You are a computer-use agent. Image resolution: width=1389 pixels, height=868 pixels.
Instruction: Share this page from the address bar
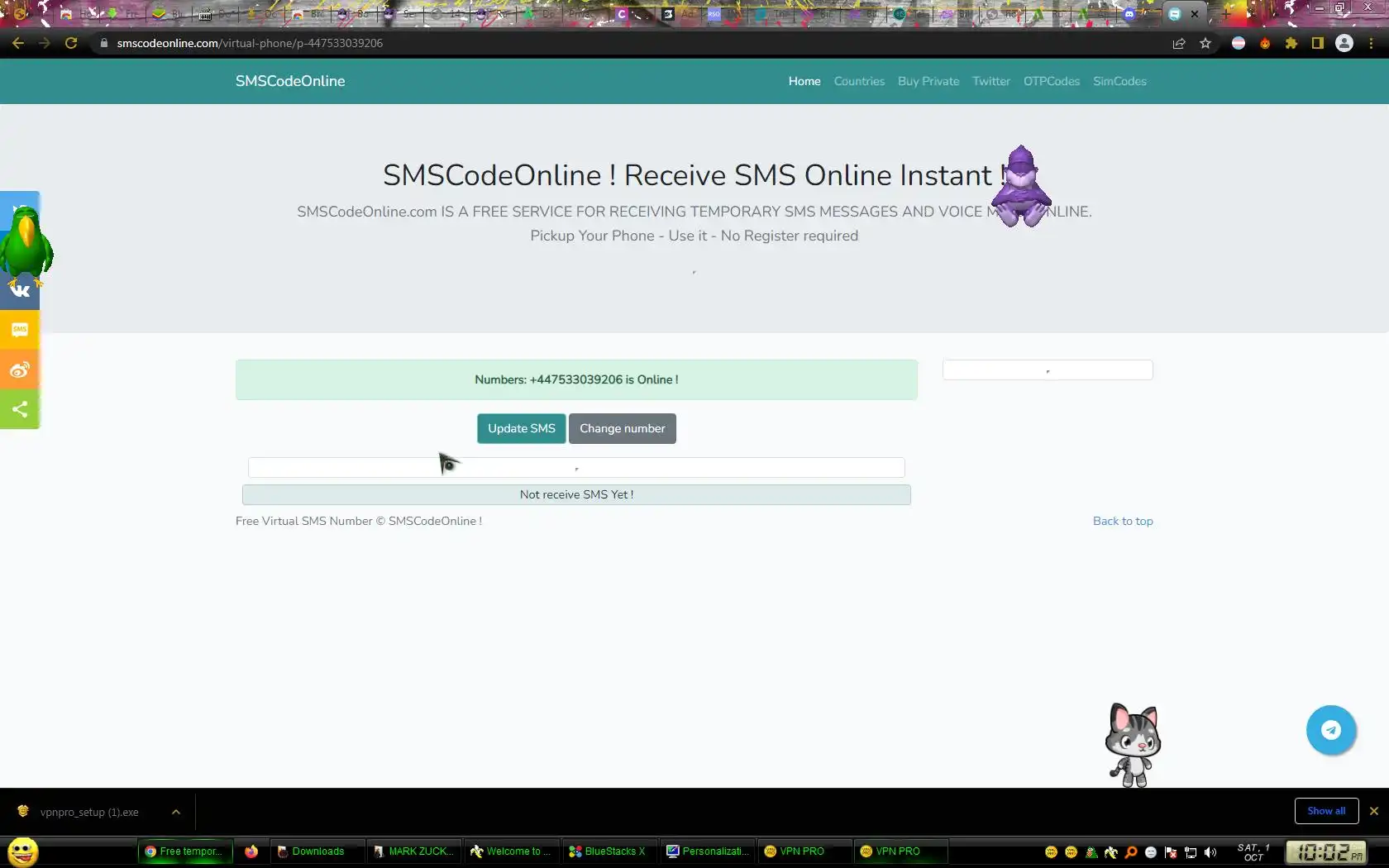[x=1179, y=43]
